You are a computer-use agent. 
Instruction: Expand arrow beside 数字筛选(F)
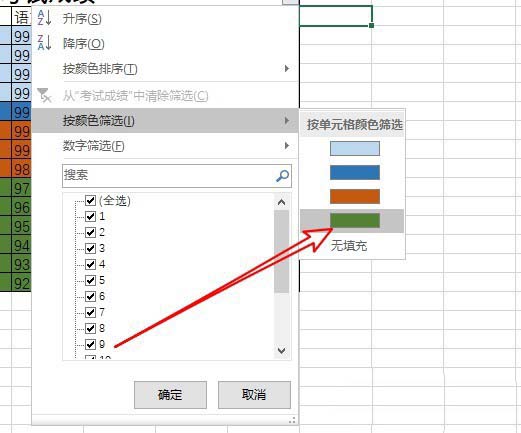(x=287, y=146)
